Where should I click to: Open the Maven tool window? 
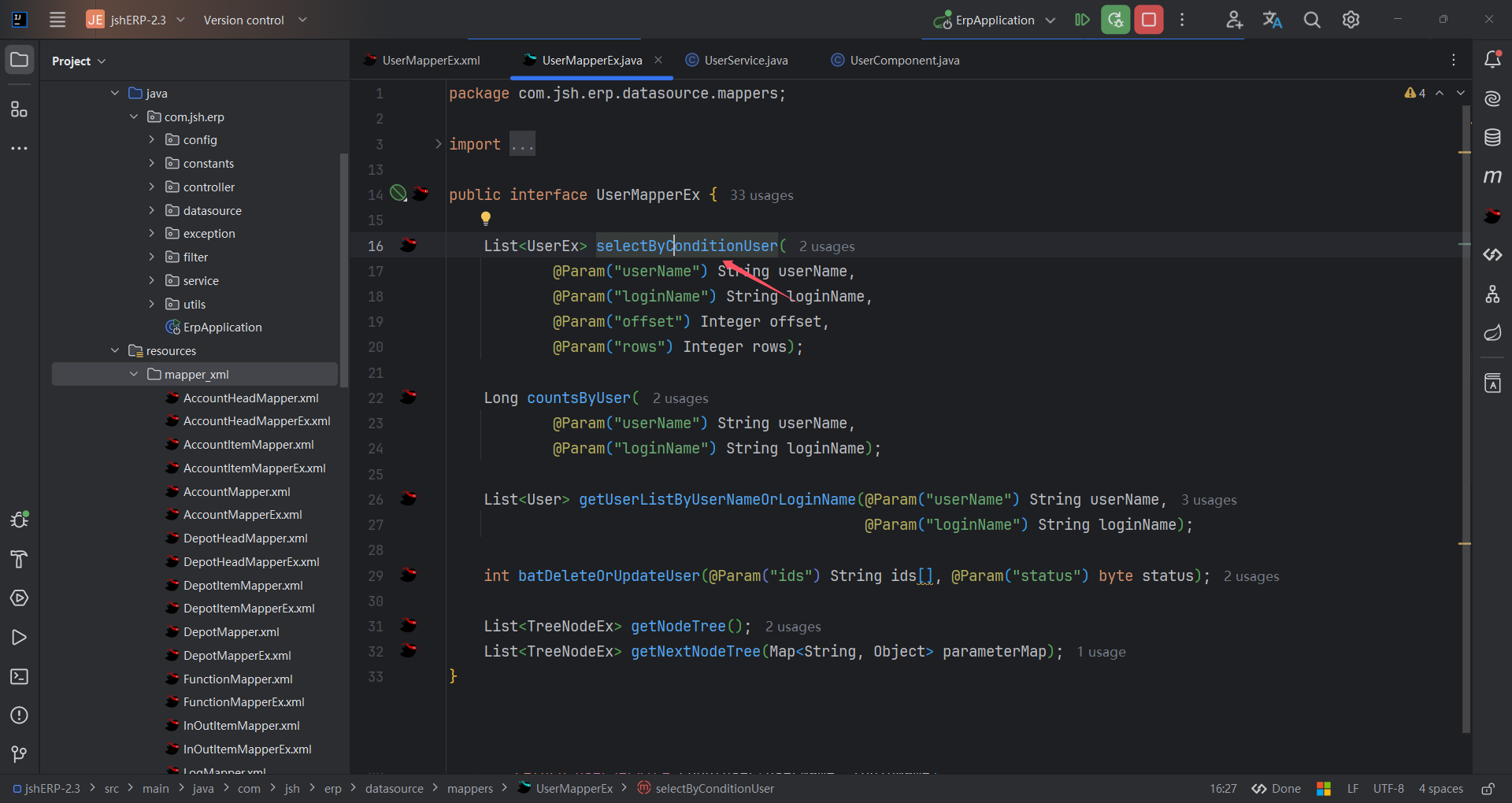point(1492,176)
